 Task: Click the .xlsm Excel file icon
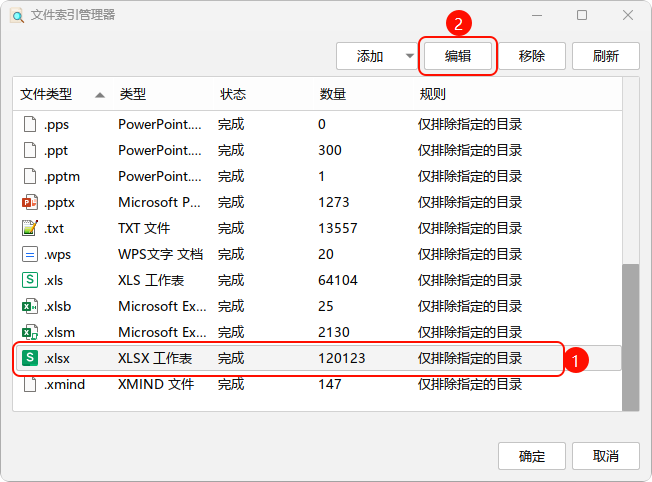click(x=29, y=332)
